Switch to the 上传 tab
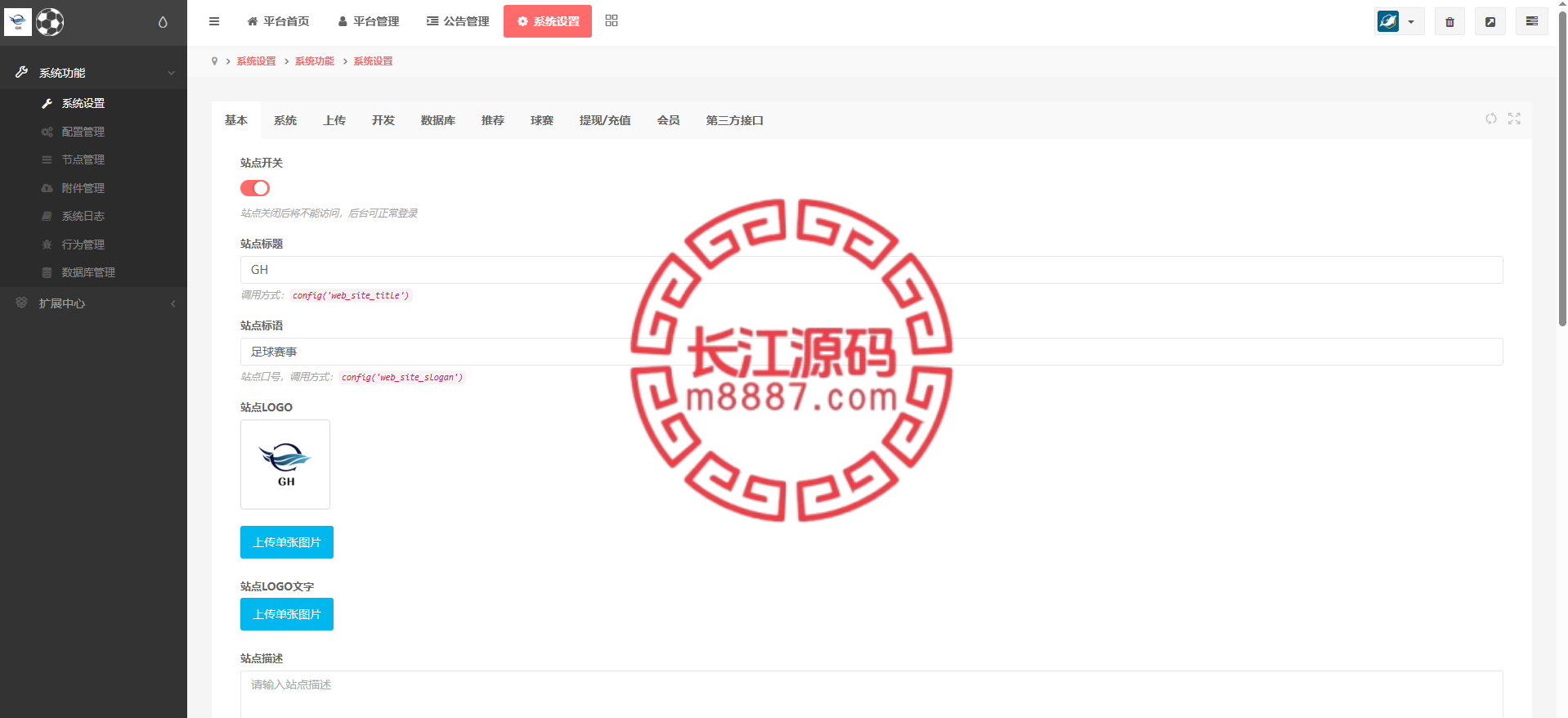 [334, 120]
